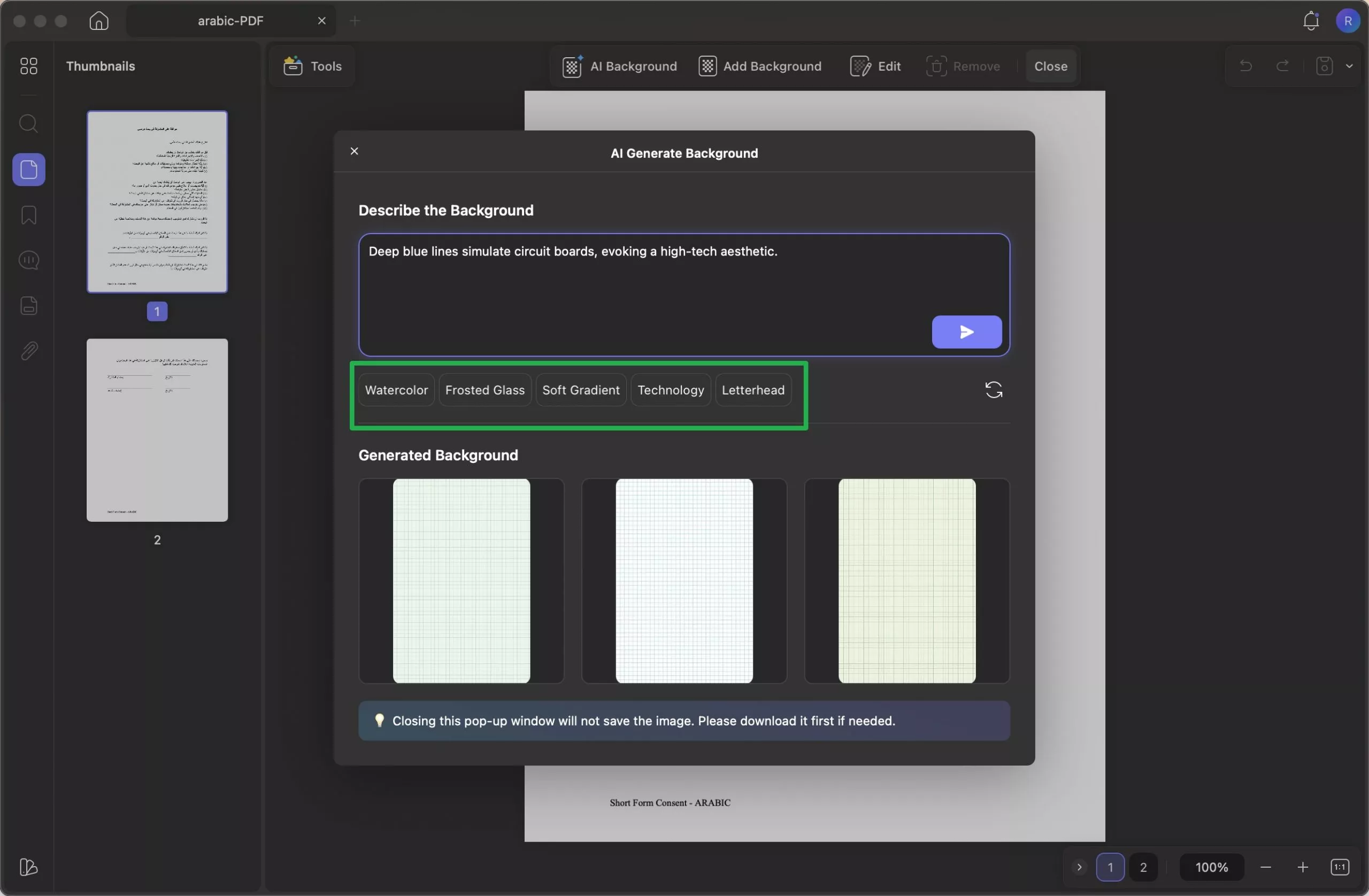Choose the Watercolor style chip
1369x896 pixels.
click(x=396, y=390)
